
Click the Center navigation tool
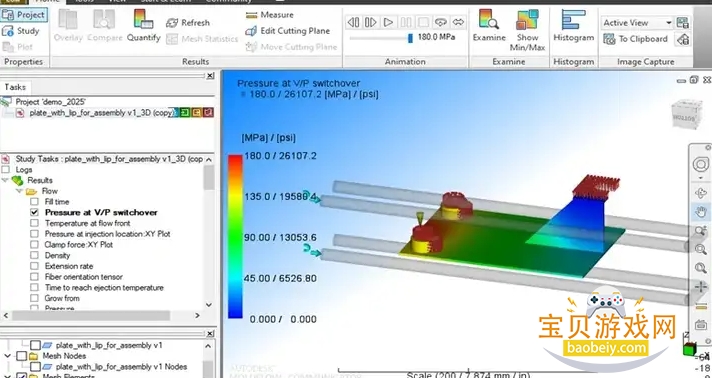pos(701,287)
